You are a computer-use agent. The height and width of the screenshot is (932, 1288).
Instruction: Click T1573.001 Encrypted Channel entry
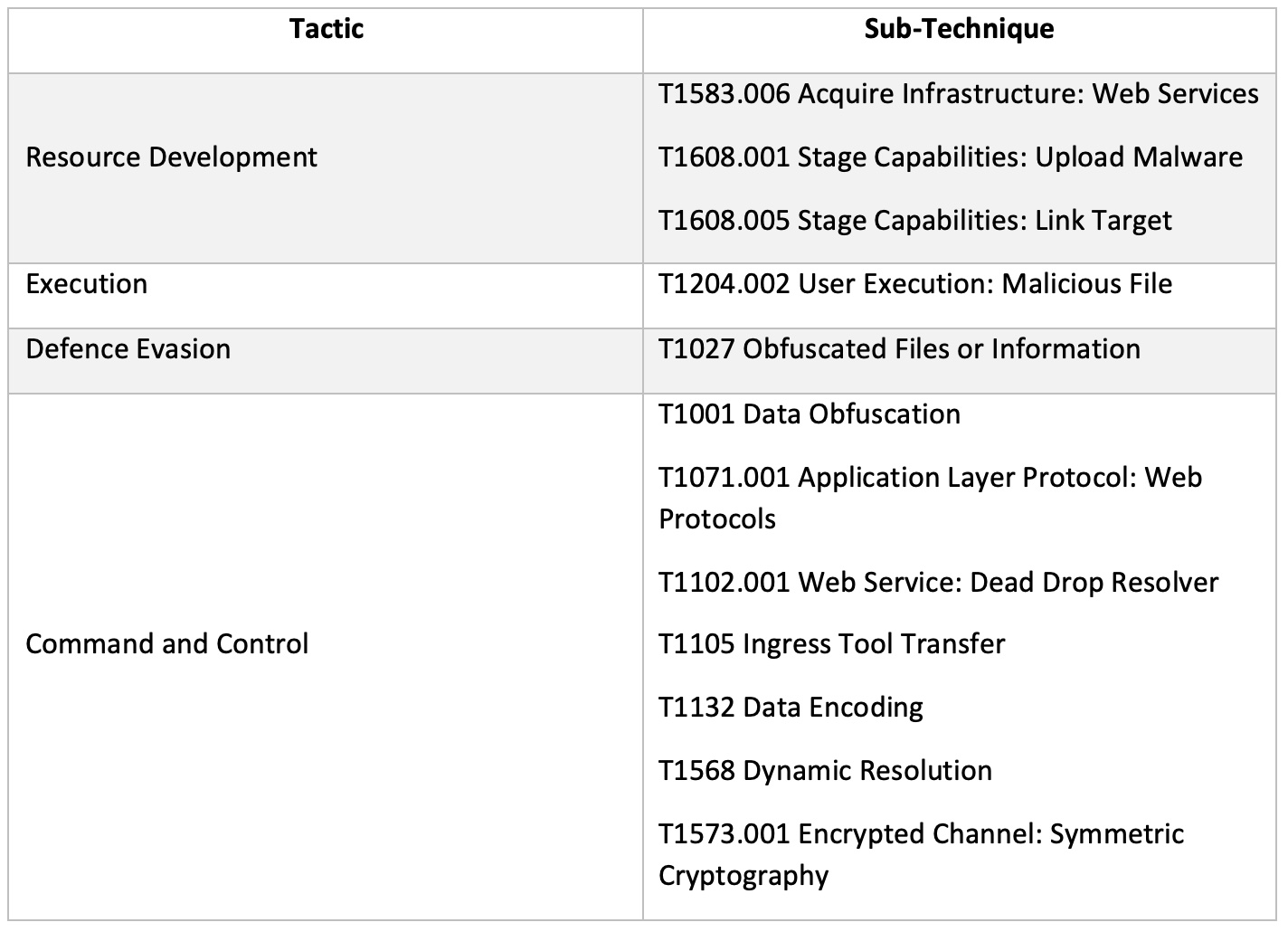point(920,834)
